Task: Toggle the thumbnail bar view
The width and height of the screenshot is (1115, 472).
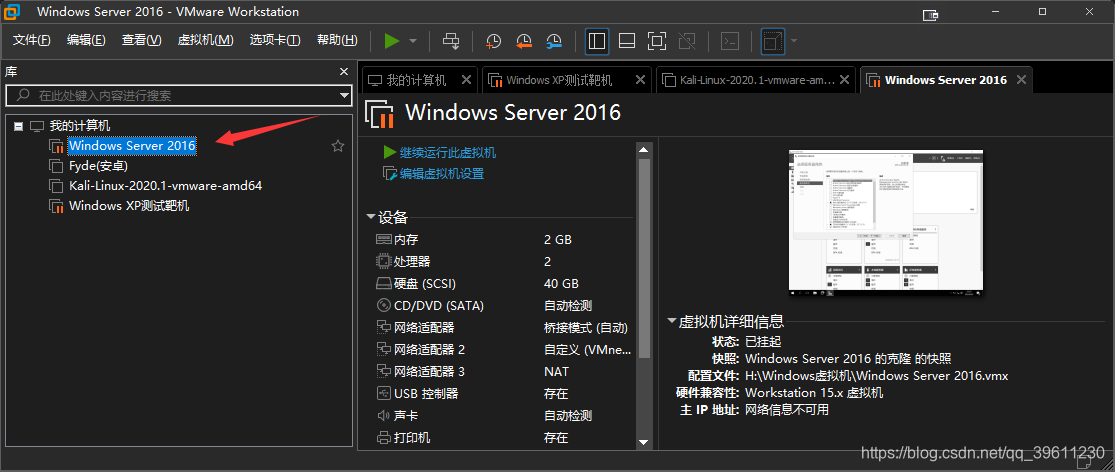Action: tap(626, 41)
